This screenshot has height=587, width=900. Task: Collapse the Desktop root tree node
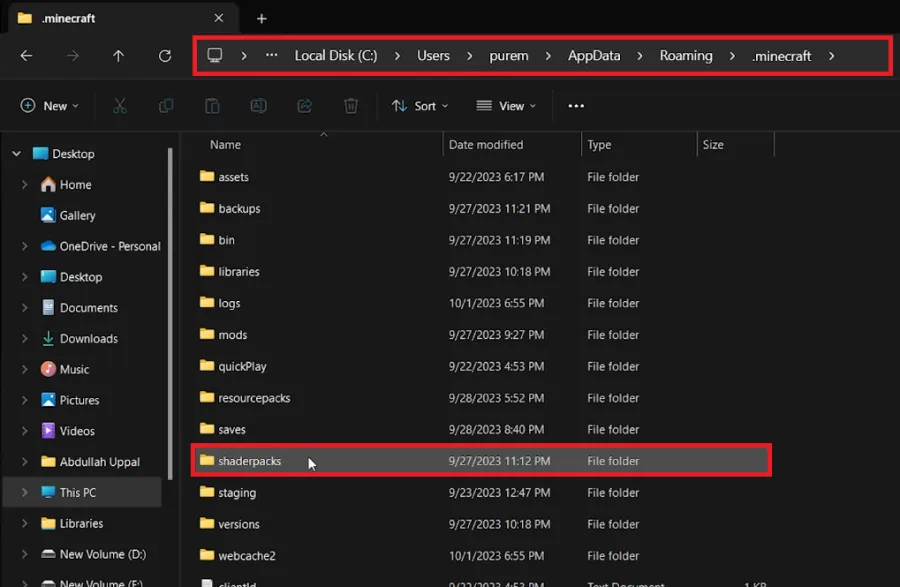(17, 154)
